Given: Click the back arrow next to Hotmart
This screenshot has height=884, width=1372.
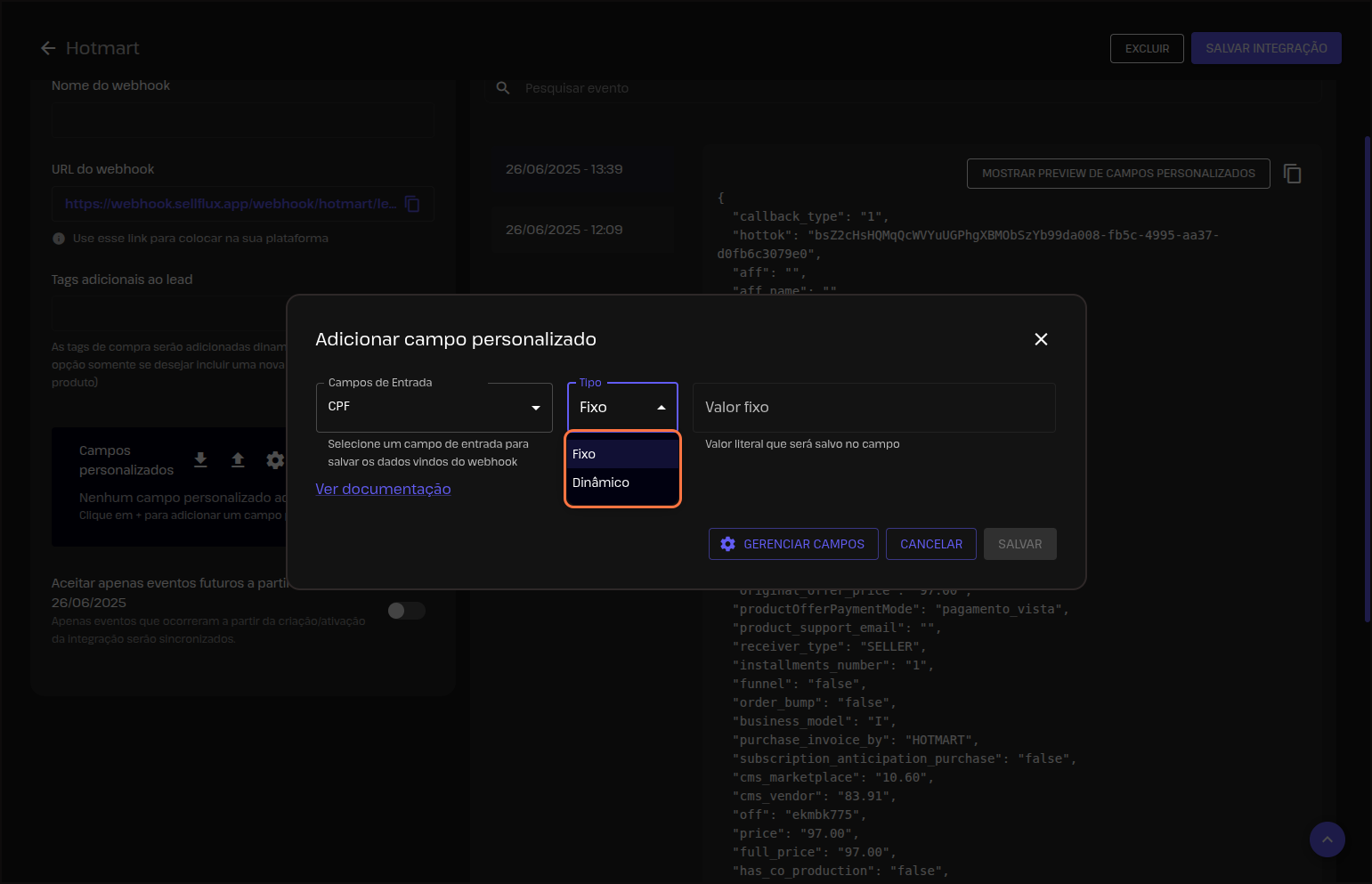Looking at the screenshot, I should point(48,48).
